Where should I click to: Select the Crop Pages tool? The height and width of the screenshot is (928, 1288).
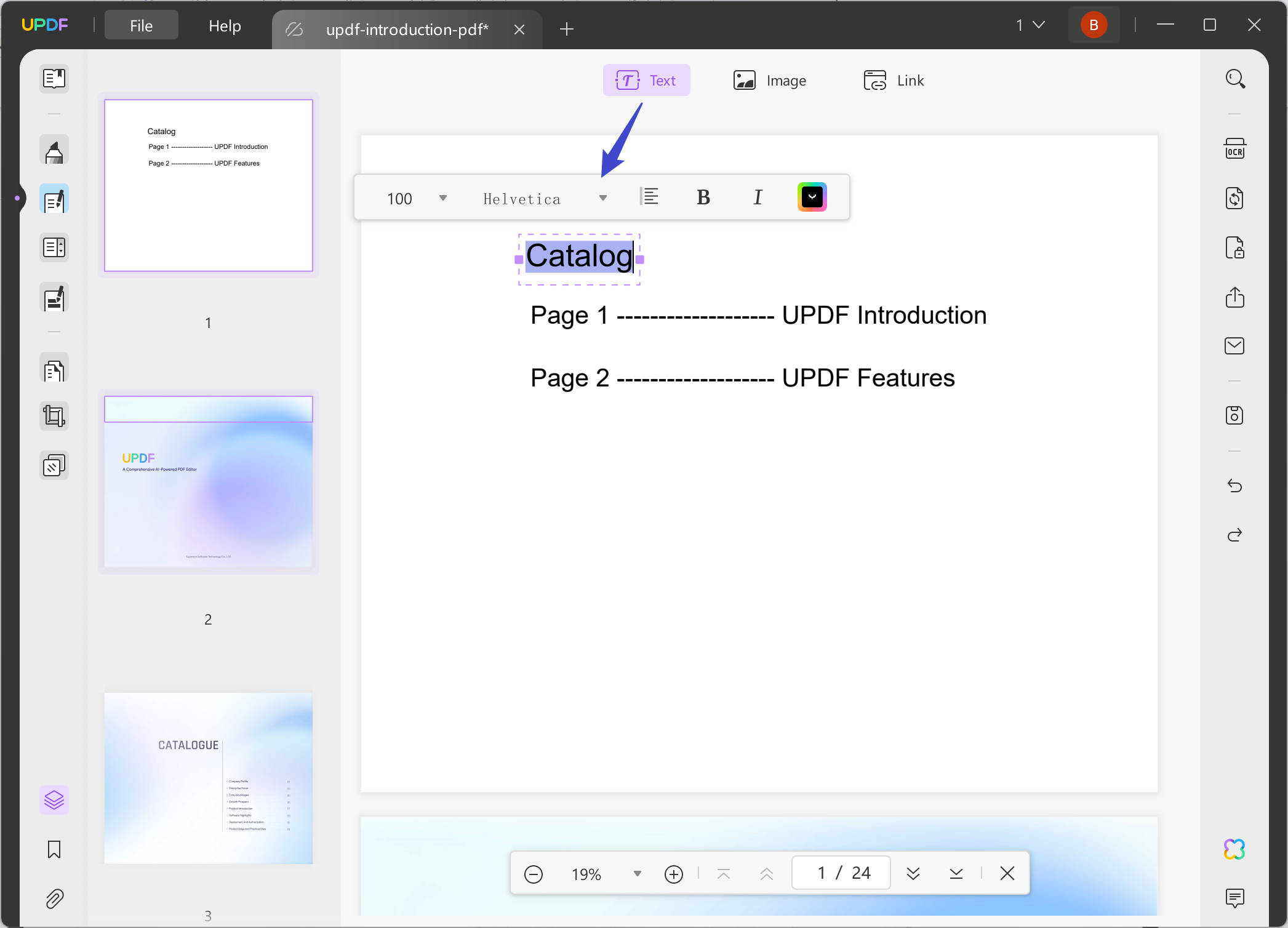click(54, 417)
